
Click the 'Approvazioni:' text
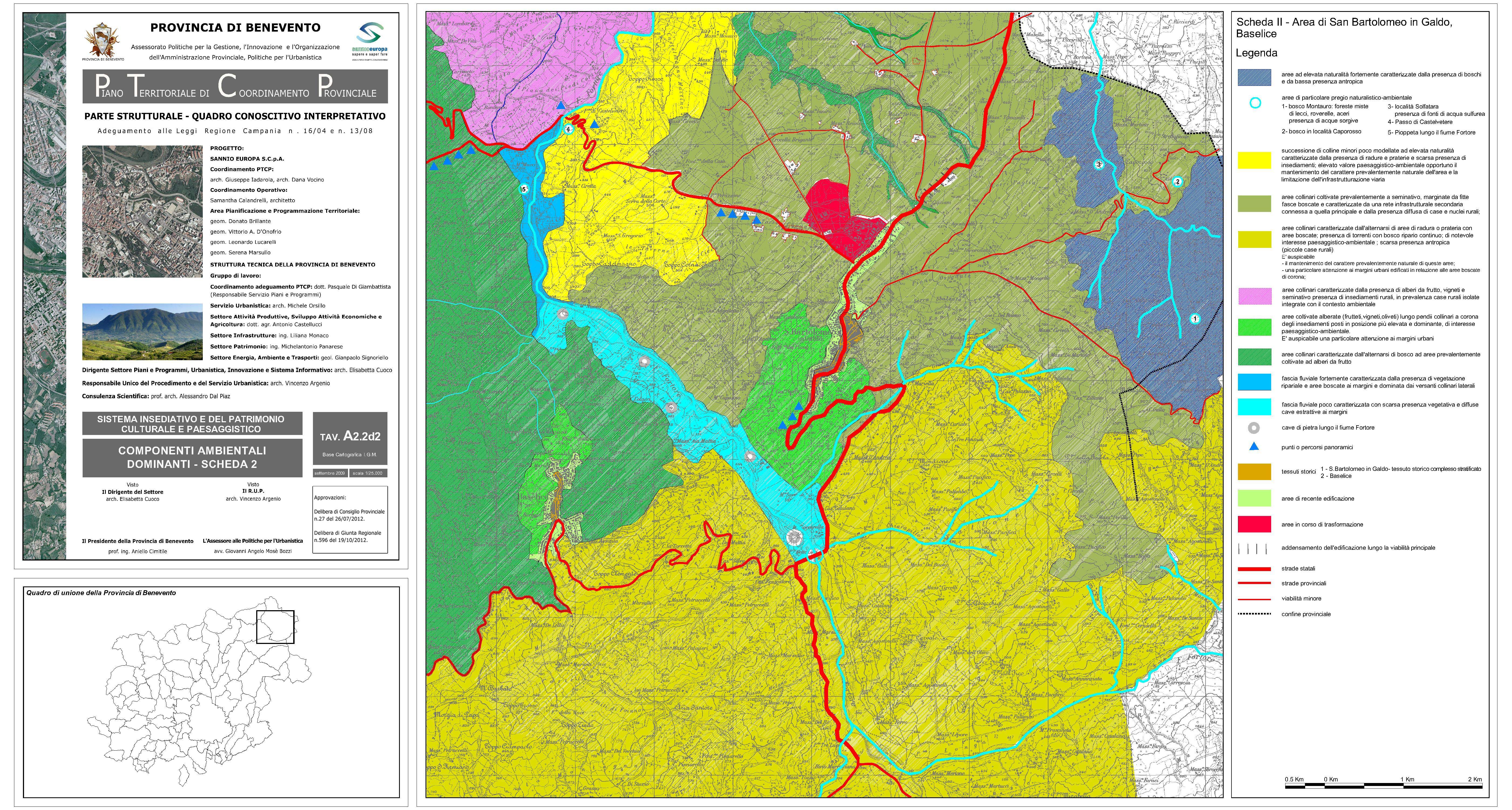tap(330, 498)
